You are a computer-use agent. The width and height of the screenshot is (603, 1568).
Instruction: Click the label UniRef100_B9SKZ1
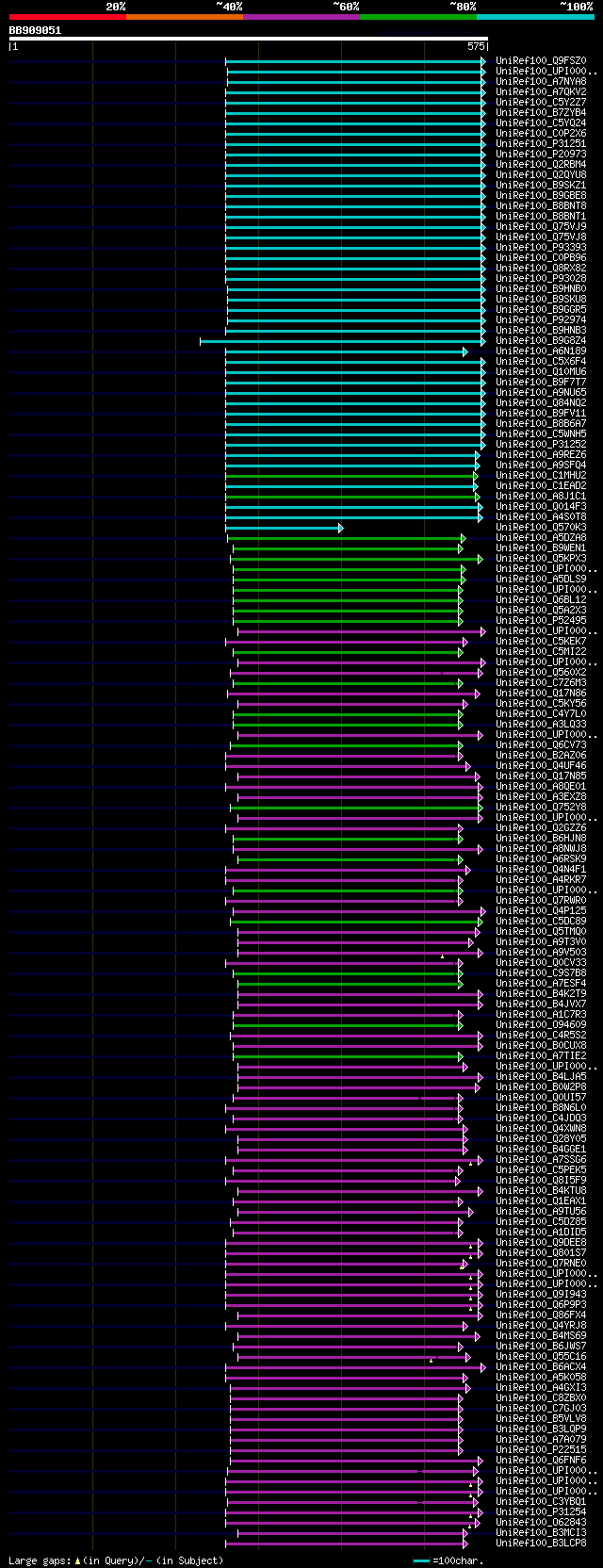[x=541, y=185]
